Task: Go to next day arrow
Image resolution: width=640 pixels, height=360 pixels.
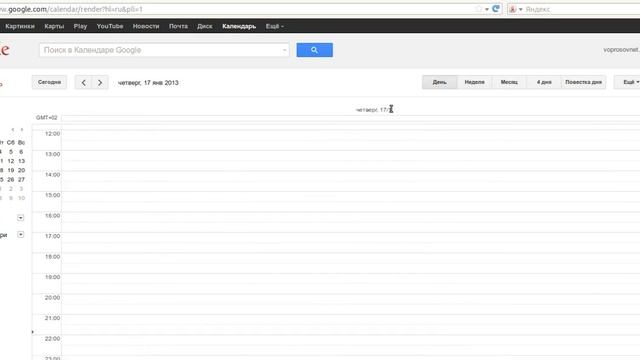Action: coord(100,82)
